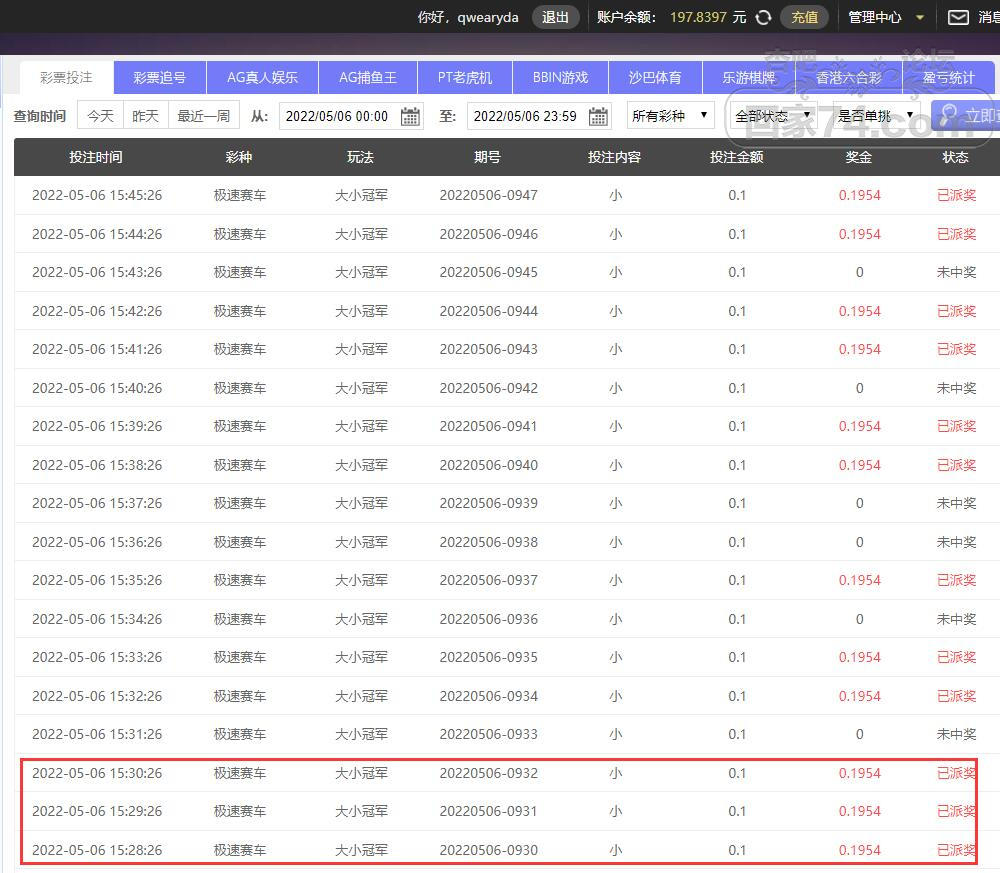Switch to the 沙巴体育 tab
Screen dimensions: 1000x873
(x=655, y=78)
